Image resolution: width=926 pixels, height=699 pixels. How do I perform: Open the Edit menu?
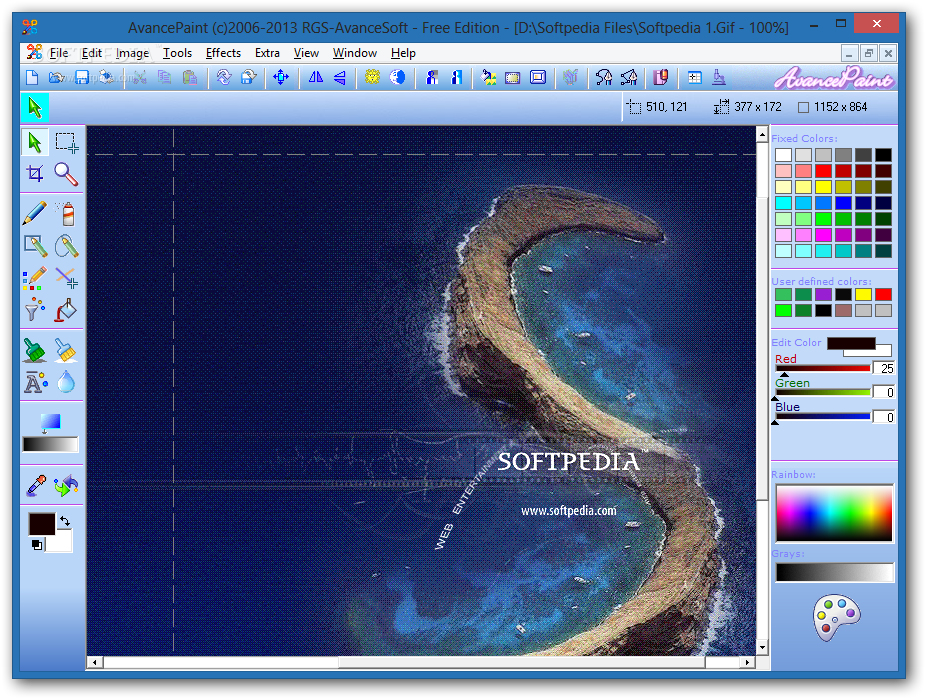pos(92,53)
